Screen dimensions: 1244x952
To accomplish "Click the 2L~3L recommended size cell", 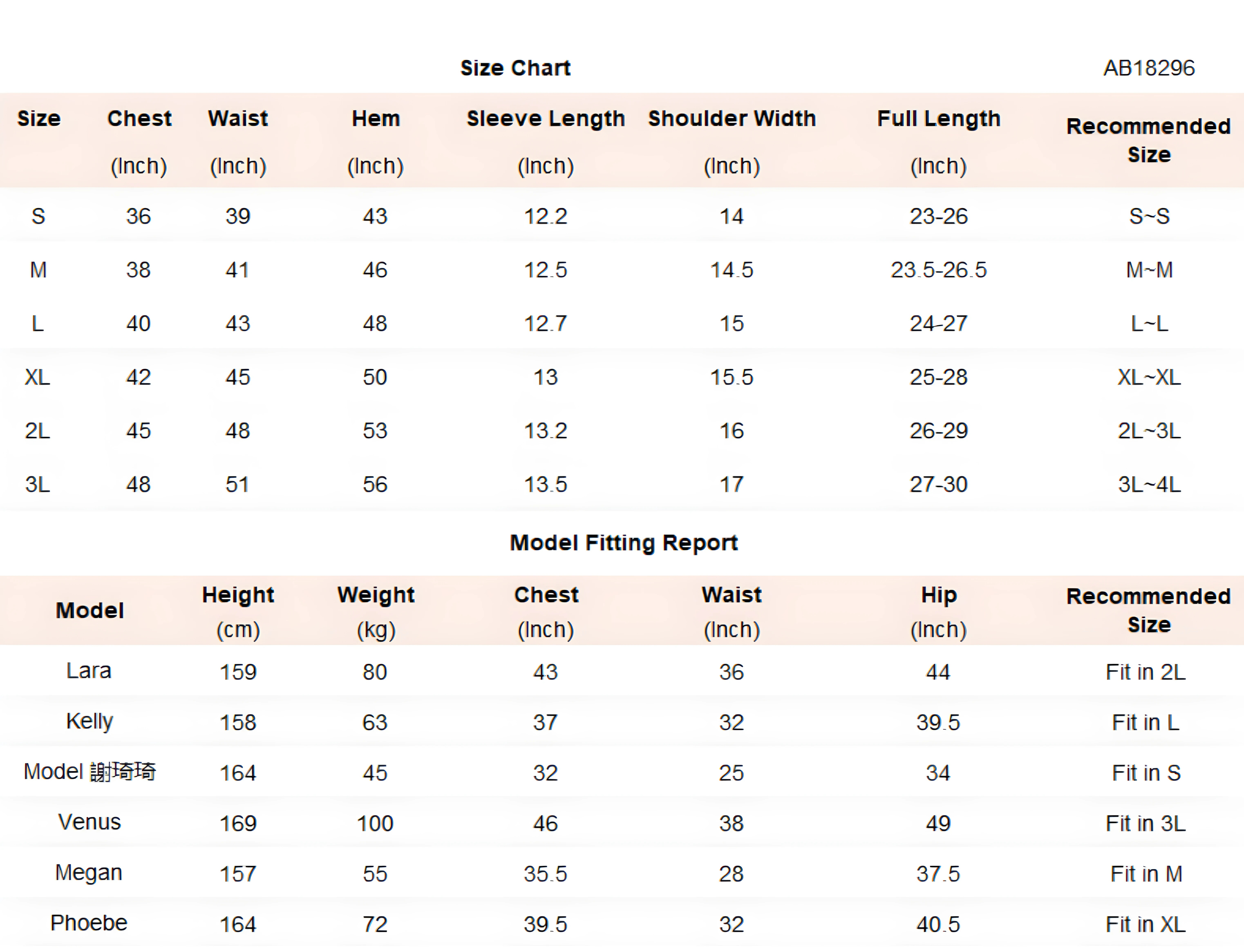I will point(1149,431).
